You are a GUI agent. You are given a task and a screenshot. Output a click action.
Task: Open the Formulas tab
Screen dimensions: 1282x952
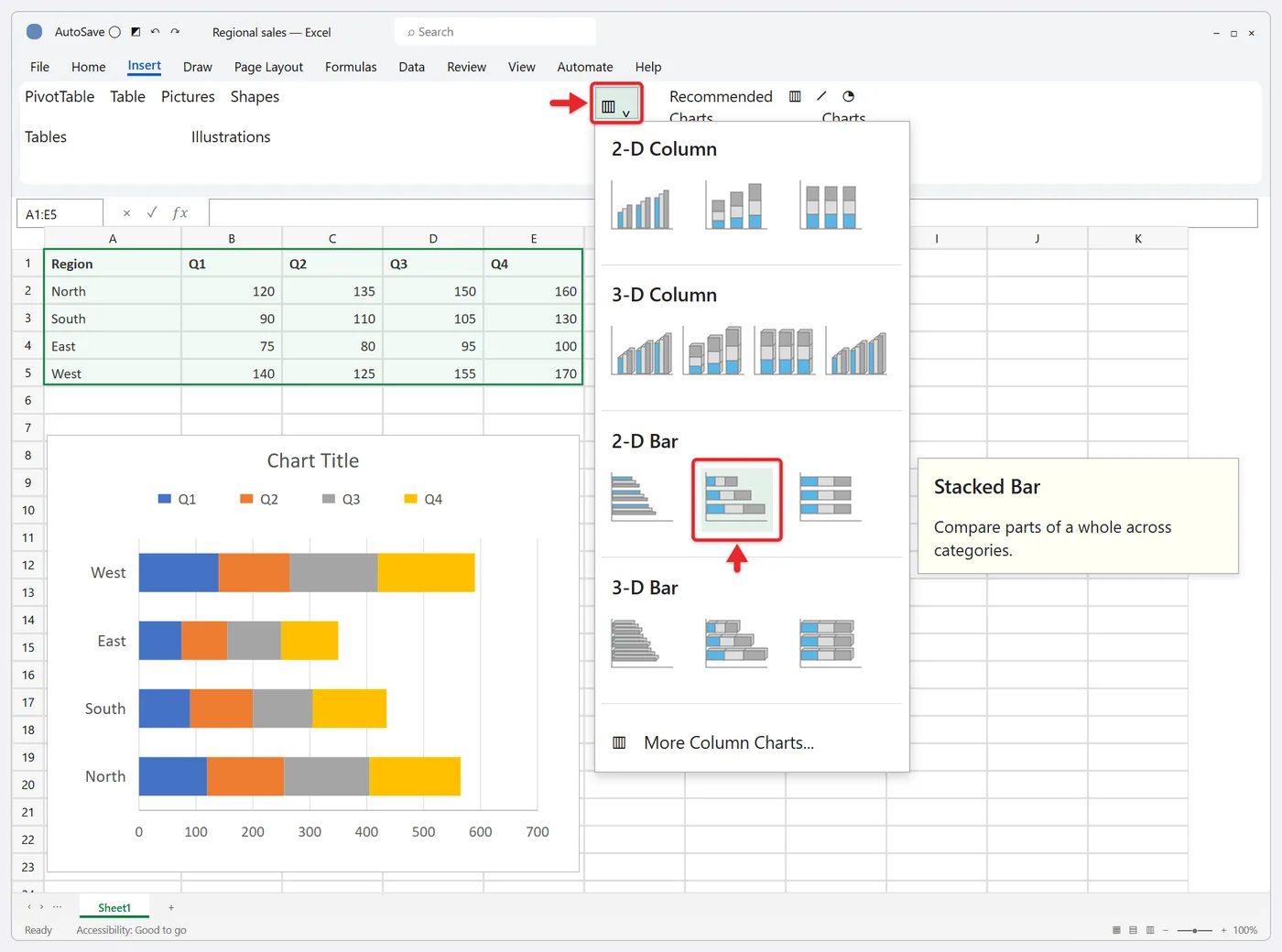(x=351, y=67)
